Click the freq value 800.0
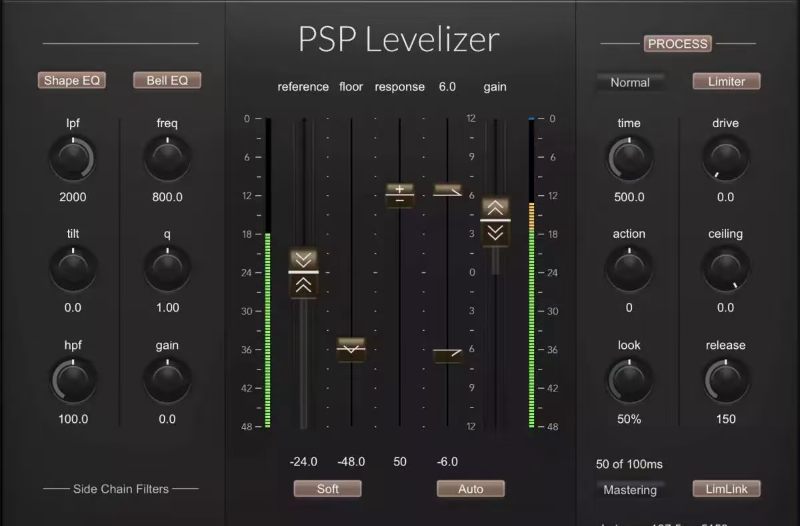 167,197
